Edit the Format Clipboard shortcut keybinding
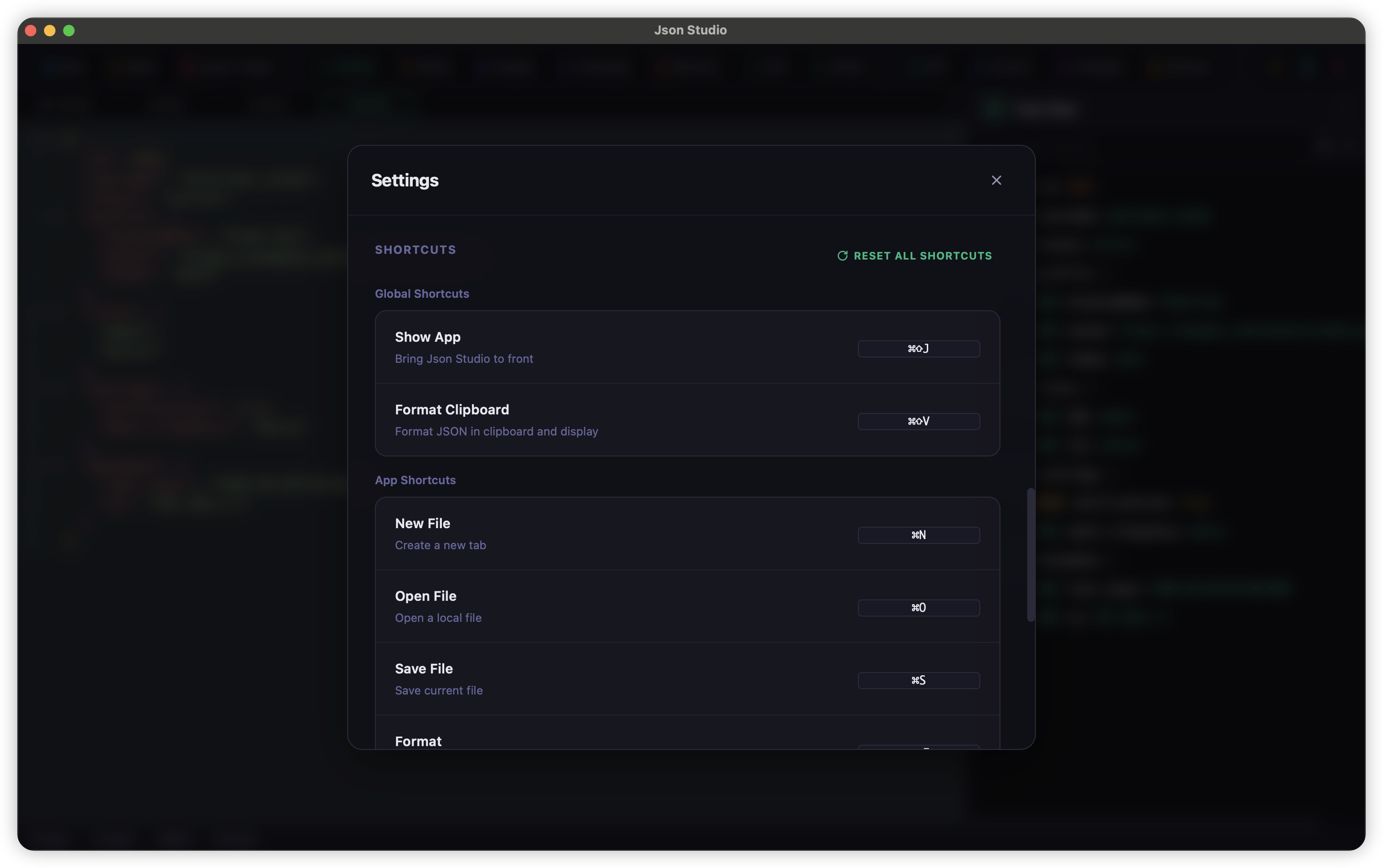The image size is (1383, 868). pyautogui.click(x=918, y=421)
